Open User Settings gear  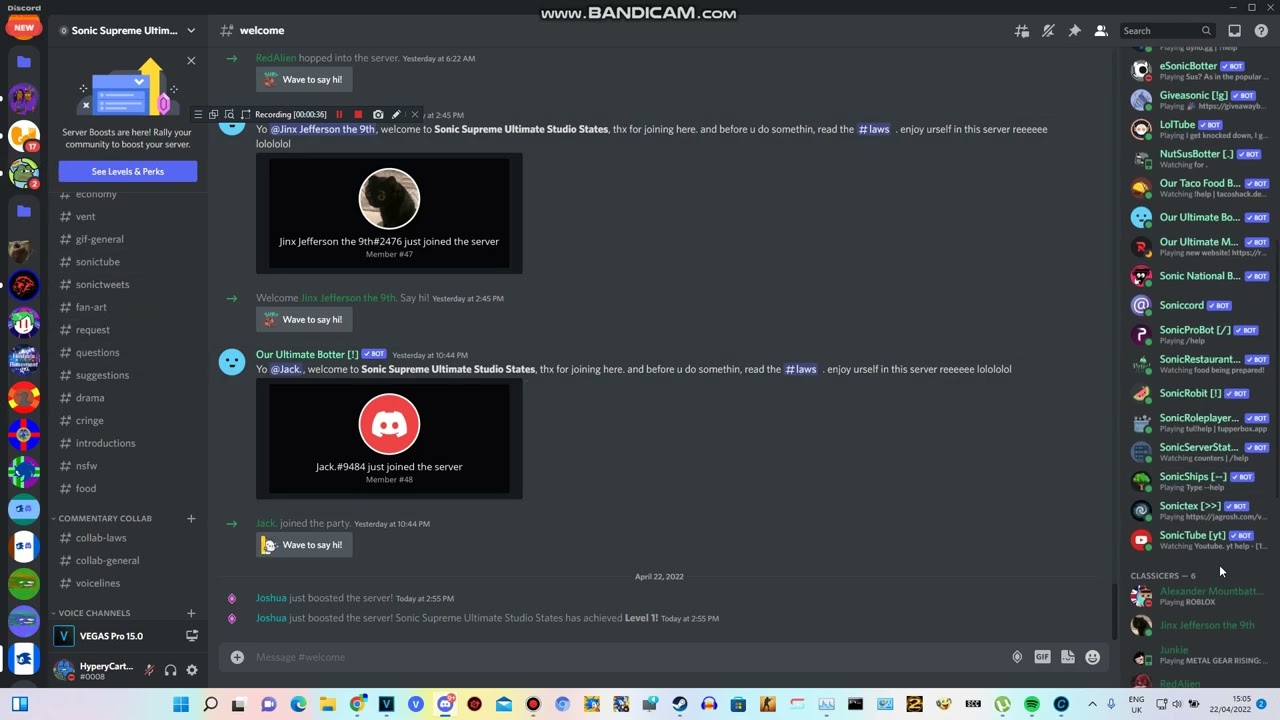pyautogui.click(x=192, y=670)
